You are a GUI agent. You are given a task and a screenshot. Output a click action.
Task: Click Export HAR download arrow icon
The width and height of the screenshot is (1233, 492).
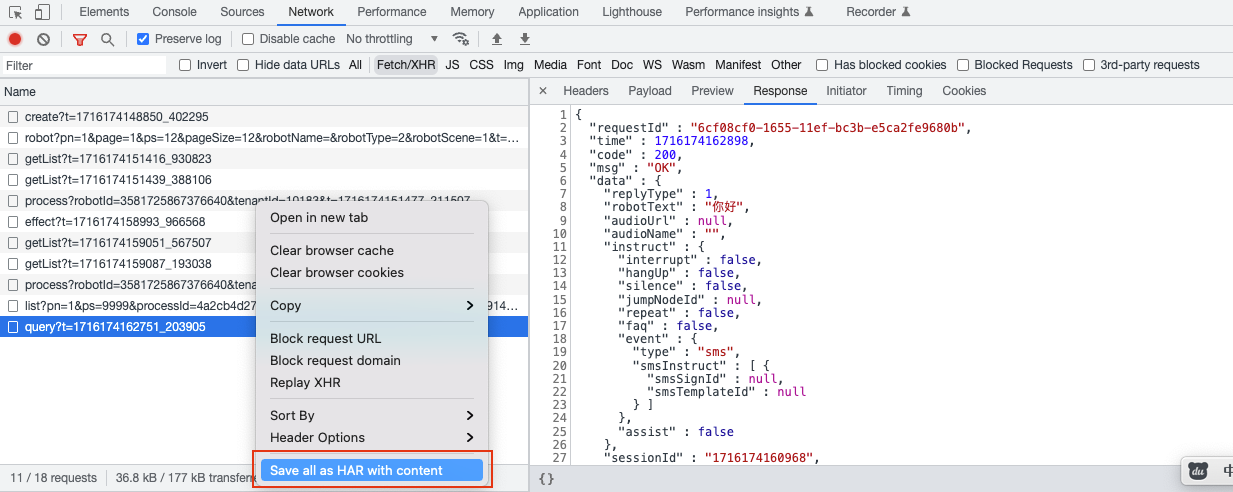pyautogui.click(x=525, y=39)
